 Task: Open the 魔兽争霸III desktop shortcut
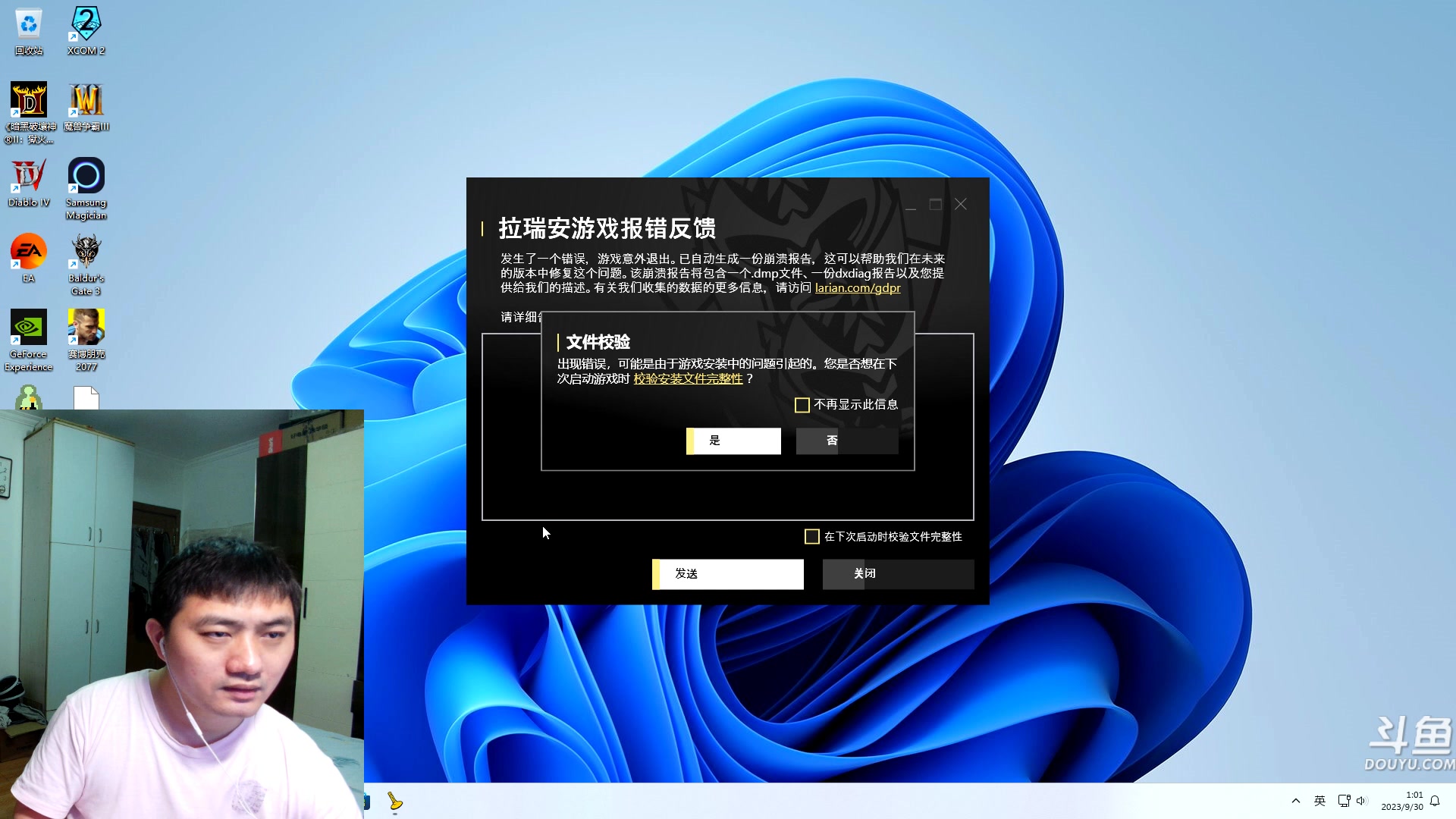click(x=86, y=106)
